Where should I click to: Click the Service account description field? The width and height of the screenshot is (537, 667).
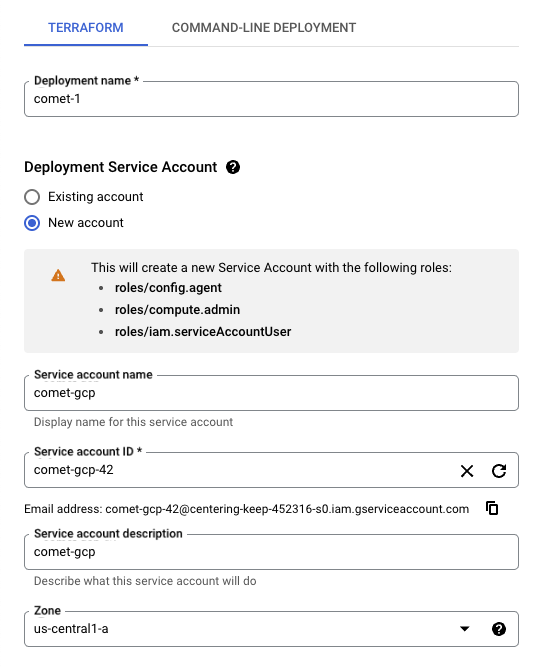point(271,552)
